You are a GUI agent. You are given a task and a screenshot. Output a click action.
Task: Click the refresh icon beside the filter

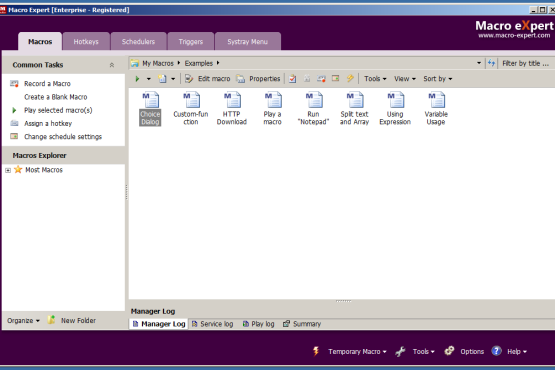[x=491, y=63]
